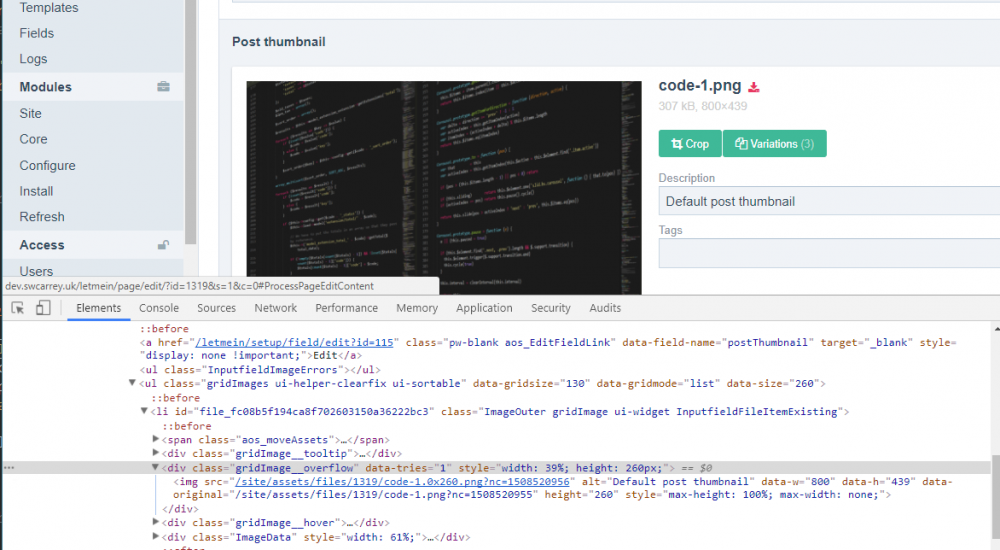Click the briefcase icon beside Modules
Image resolution: width=1000 pixels, height=550 pixels.
(163, 87)
